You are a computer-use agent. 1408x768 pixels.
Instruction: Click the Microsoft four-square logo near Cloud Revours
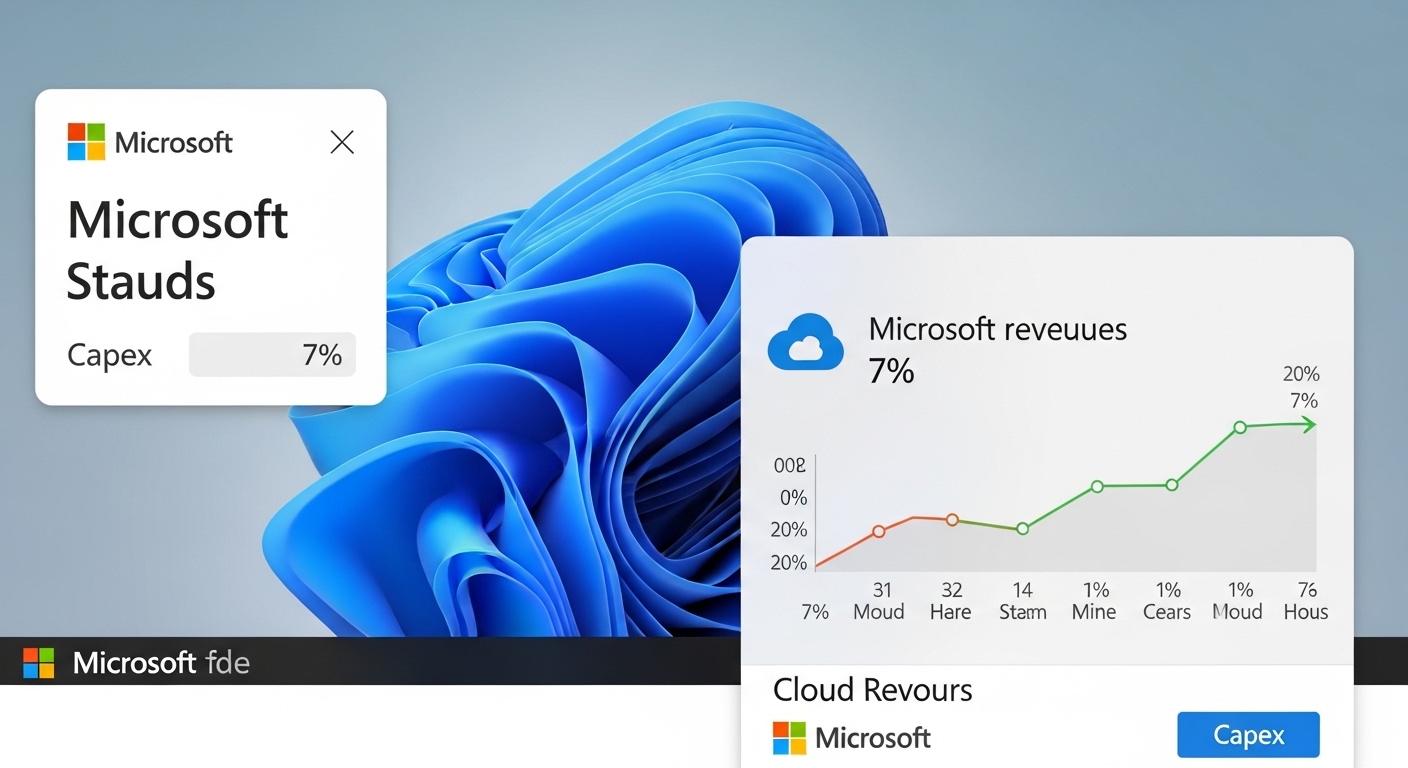(x=786, y=737)
